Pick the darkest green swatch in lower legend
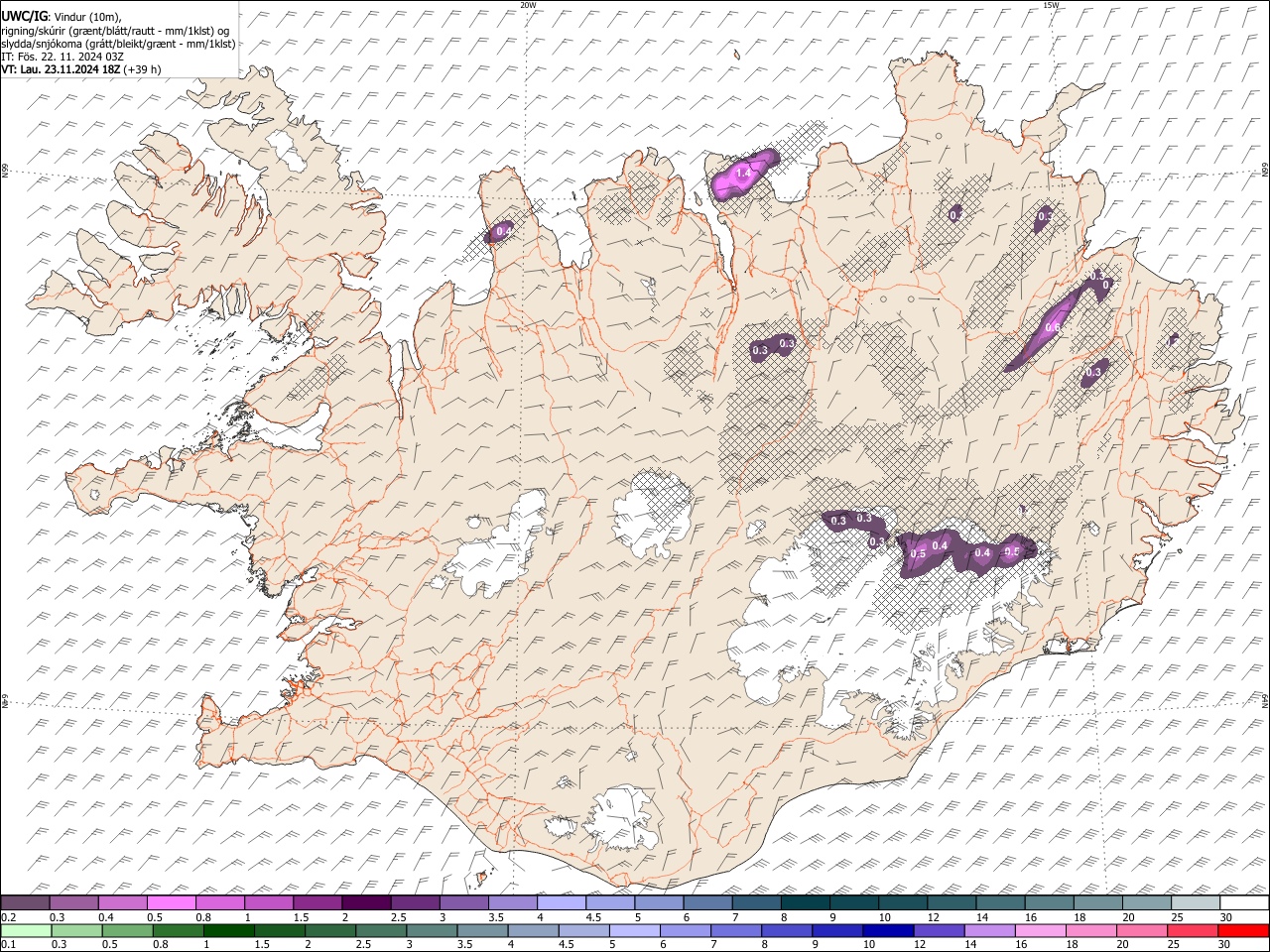This screenshot has height=952, width=1270. (x=229, y=930)
